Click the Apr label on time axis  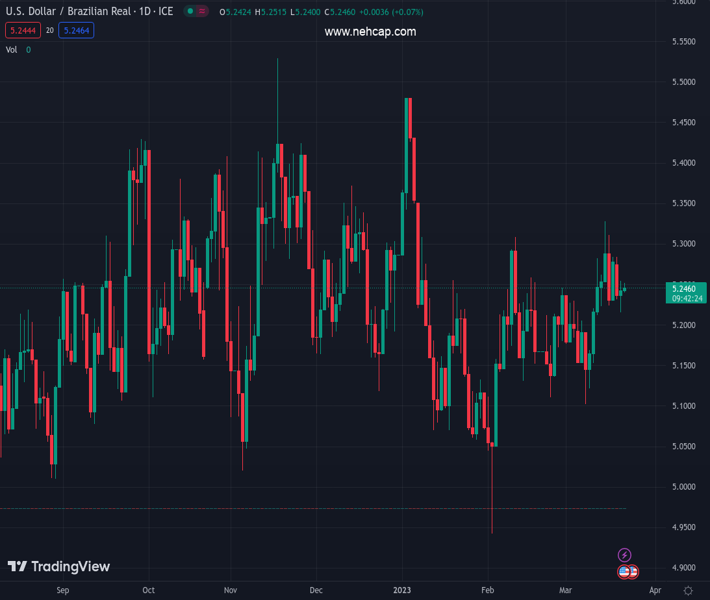[x=654, y=591]
